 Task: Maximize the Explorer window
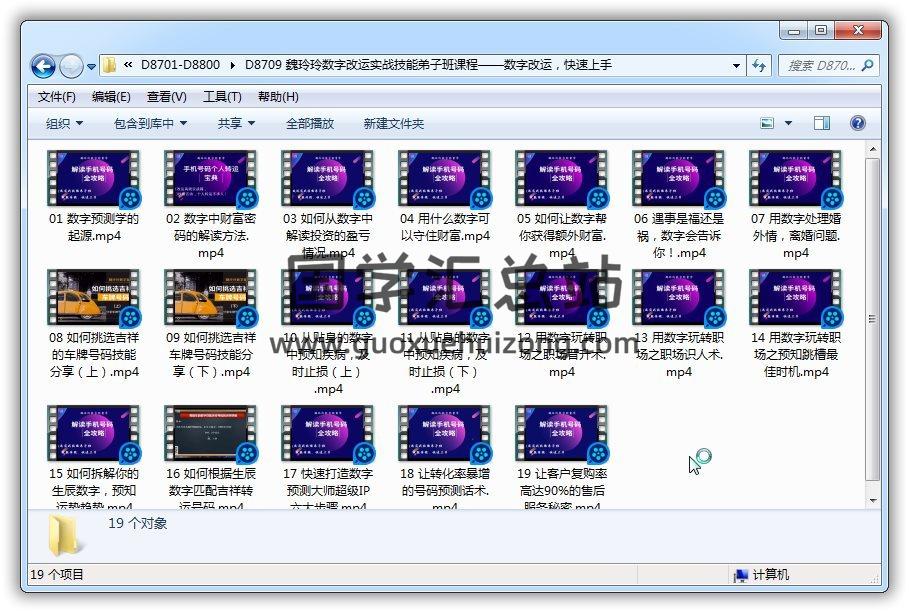point(821,30)
